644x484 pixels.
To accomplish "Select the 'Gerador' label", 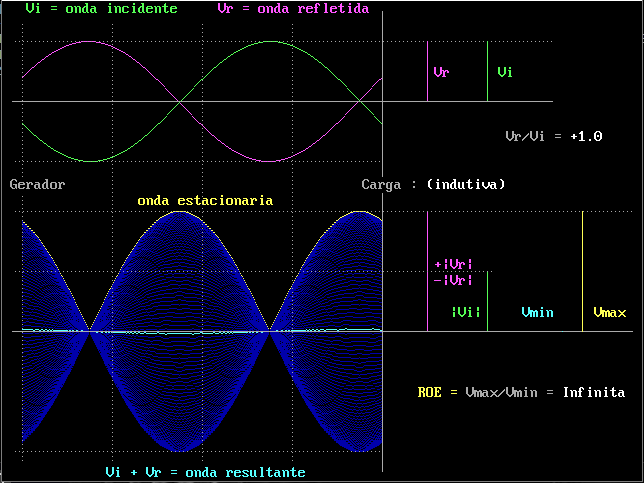I will [x=37, y=184].
